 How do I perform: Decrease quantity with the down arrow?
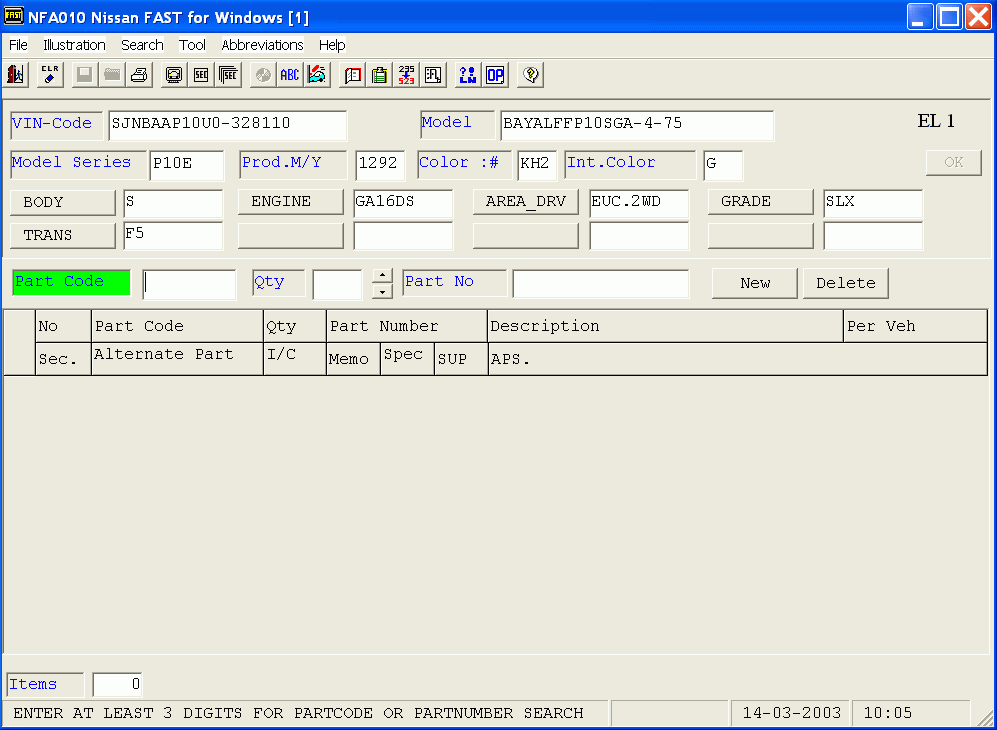pos(382,291)
